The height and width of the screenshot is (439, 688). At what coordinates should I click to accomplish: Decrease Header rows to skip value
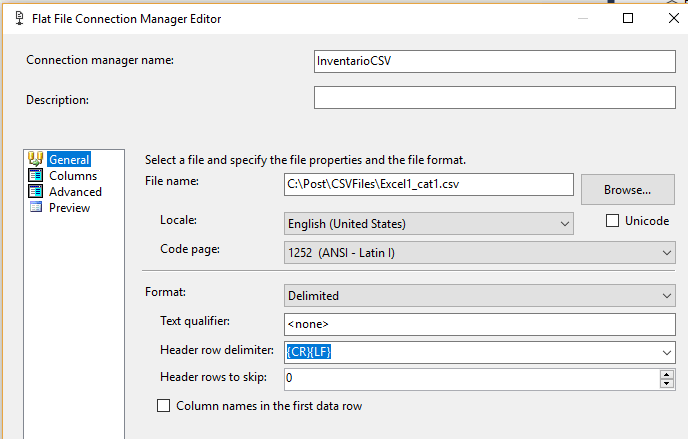coord(666,384)
